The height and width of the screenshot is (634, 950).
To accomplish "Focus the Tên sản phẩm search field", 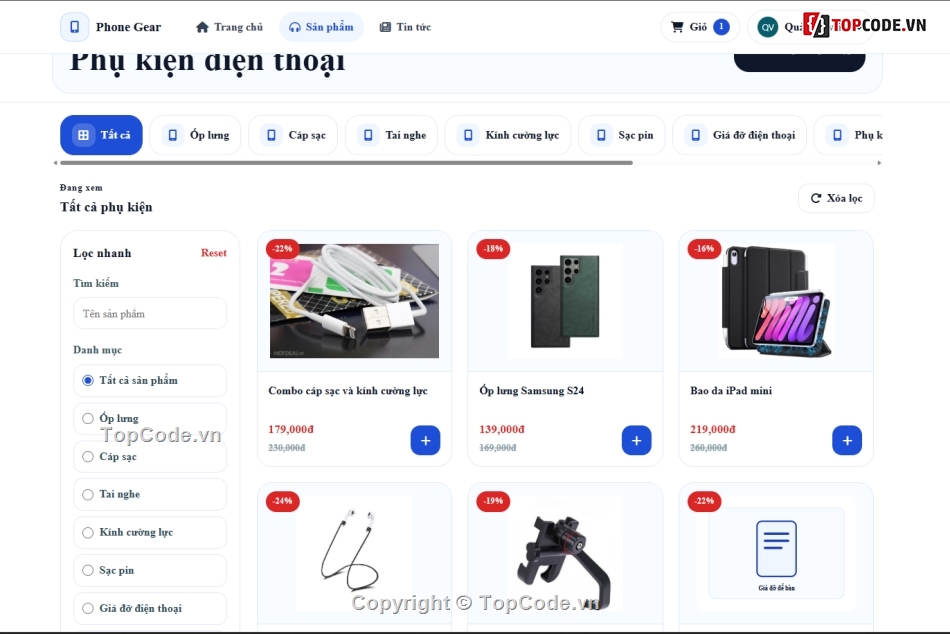I will 150,313.
